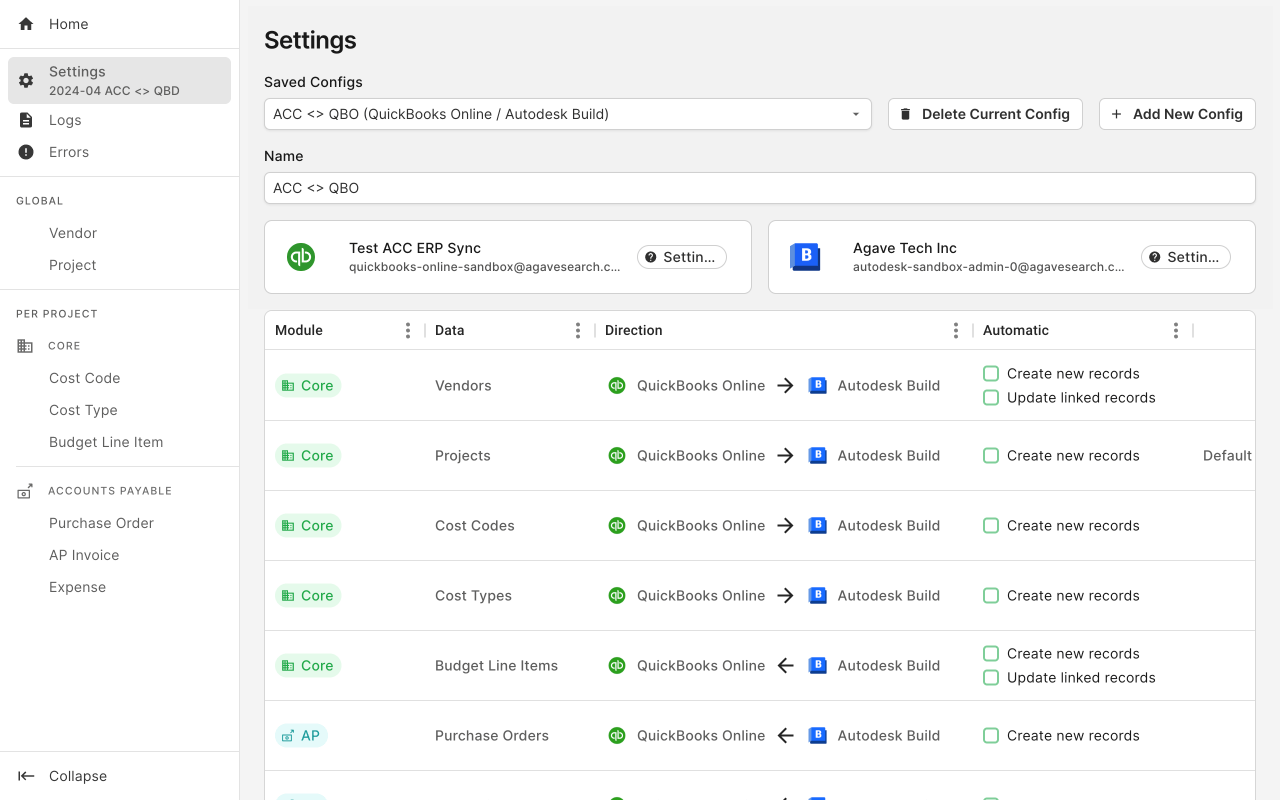Image resolution: width=1280 pixels, height=800 pixels.
Task: Go to global Project page
Action: click(x=73, y=265)
